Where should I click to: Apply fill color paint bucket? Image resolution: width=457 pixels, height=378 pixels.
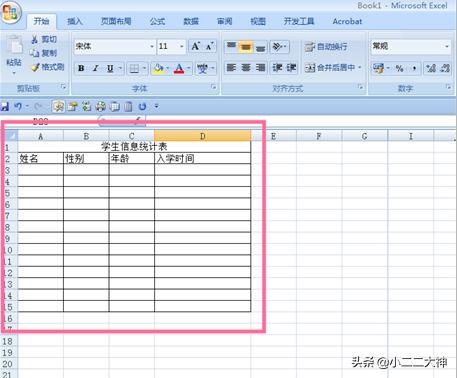158,69
